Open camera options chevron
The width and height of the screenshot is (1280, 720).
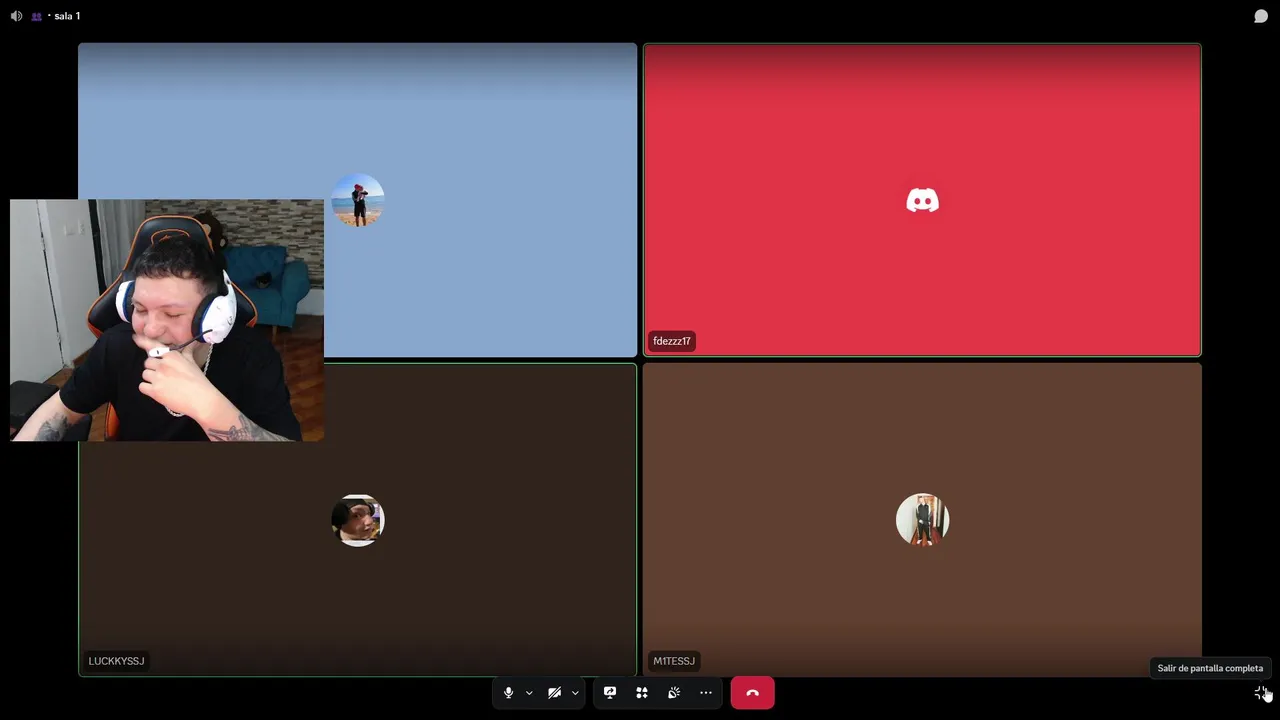click(575, 693)
